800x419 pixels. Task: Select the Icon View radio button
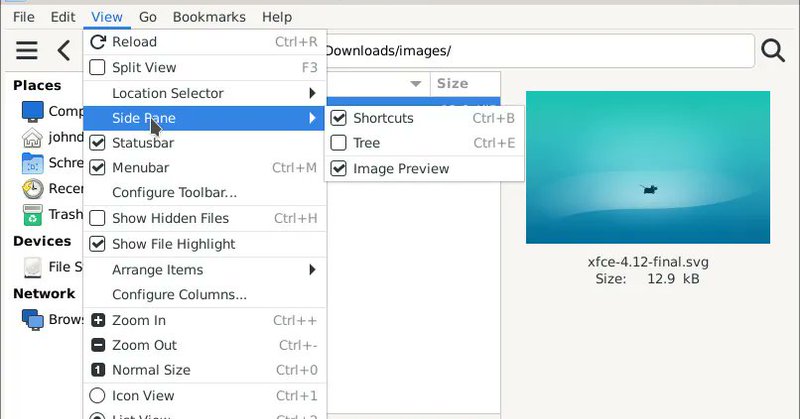(97, 396)
